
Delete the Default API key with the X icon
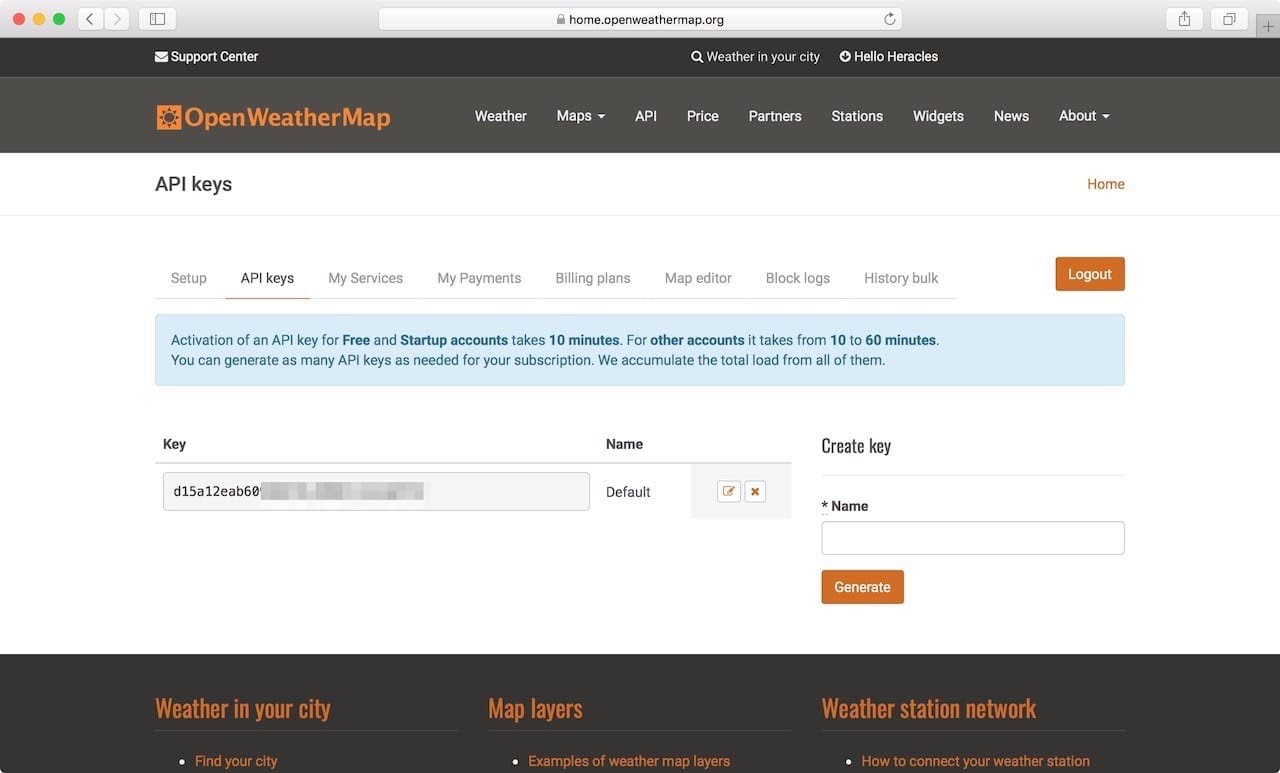(755, 491)
